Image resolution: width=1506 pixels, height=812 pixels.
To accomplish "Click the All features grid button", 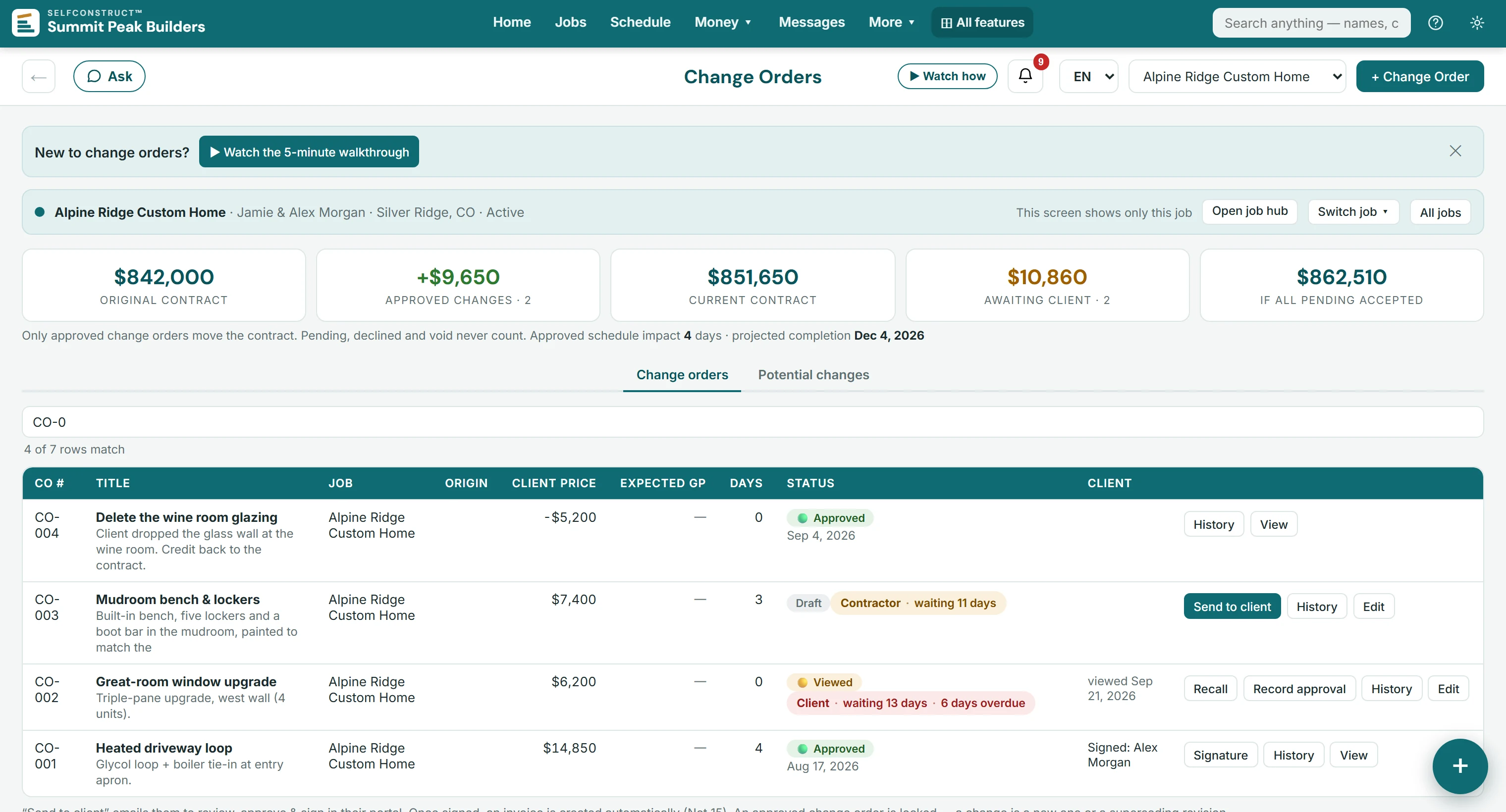I will (982, 22).
